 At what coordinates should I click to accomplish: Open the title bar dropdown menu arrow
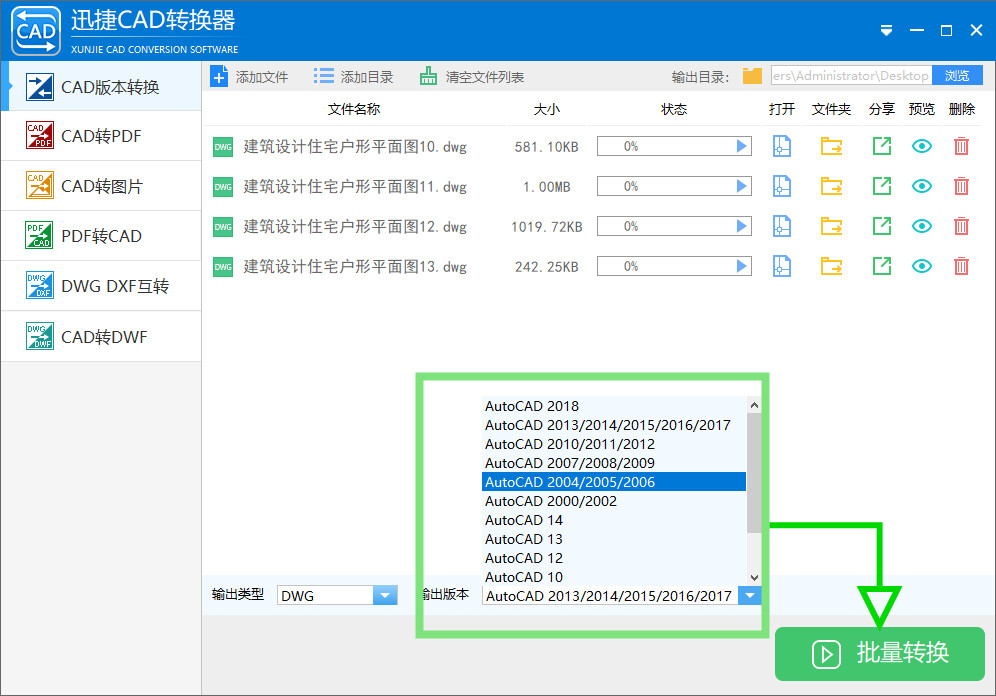coord(886,30)
